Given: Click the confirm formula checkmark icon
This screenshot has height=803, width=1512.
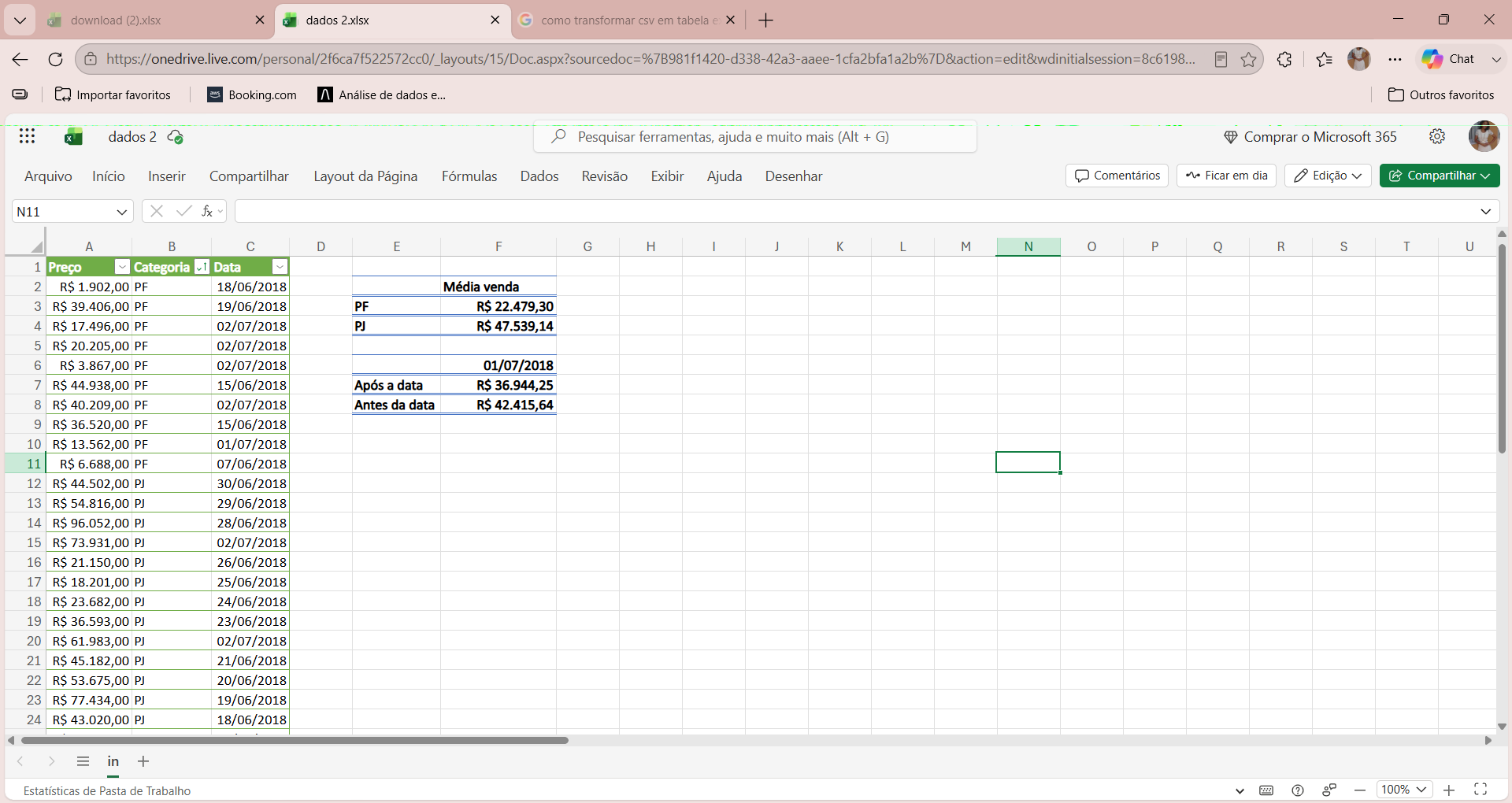Looking at the screenshot, I should pos(183,211).
